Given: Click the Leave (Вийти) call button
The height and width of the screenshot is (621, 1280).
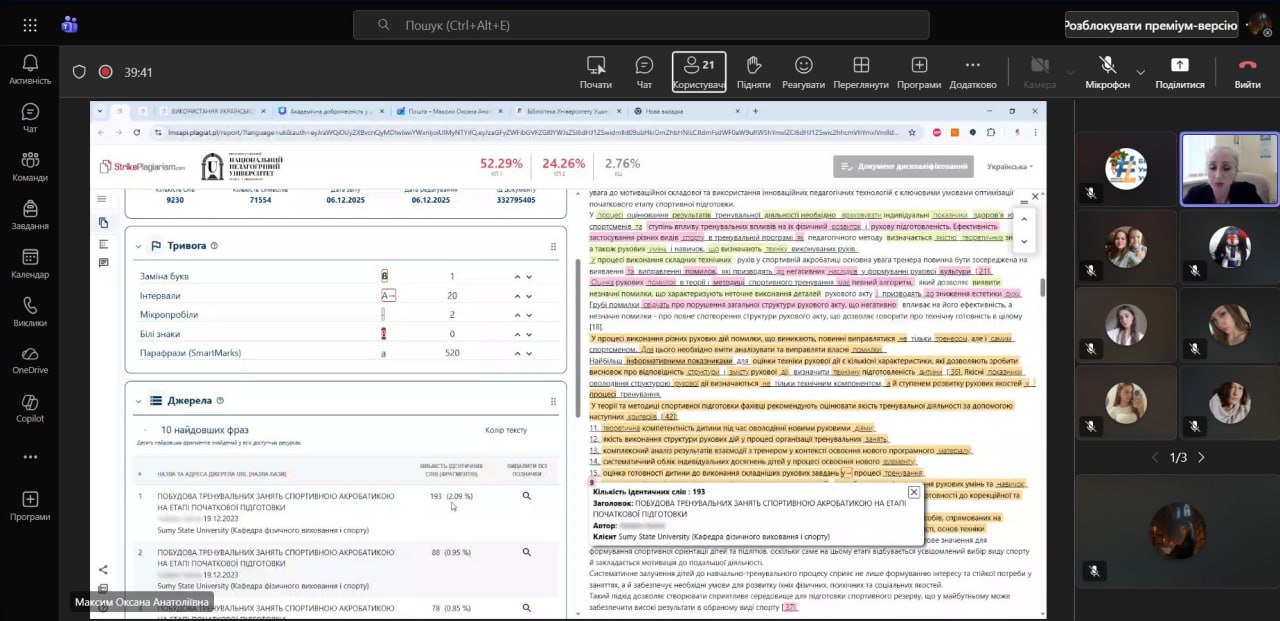Looking at the screenshot, I should 1247,66.
